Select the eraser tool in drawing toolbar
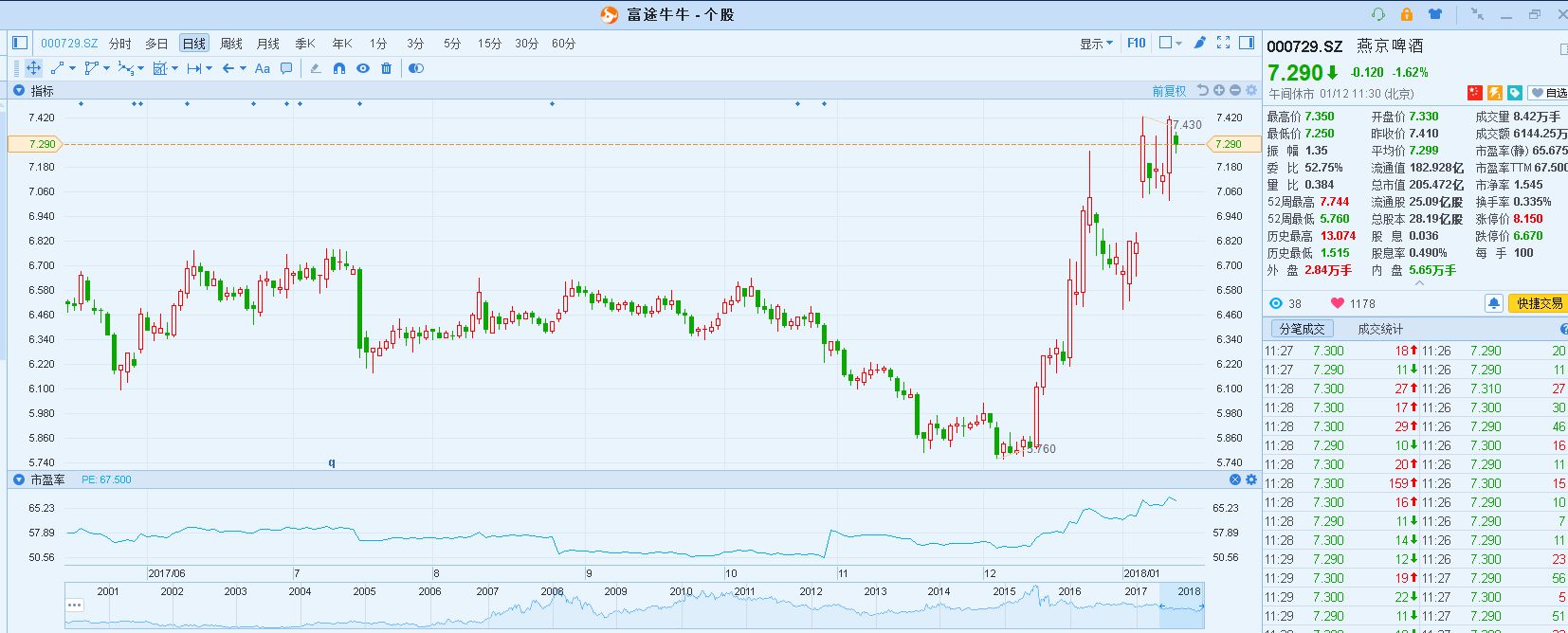The image size is (1568, 633). (316, 68)
